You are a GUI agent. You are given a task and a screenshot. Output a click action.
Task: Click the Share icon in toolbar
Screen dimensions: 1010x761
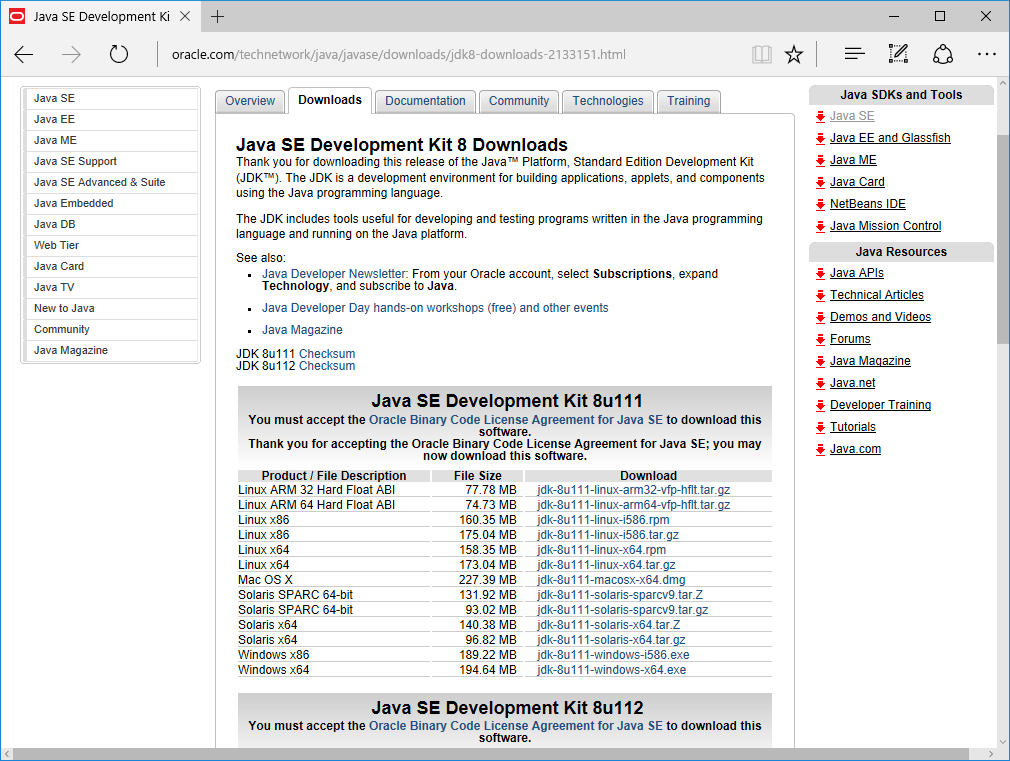click(942, 54)
